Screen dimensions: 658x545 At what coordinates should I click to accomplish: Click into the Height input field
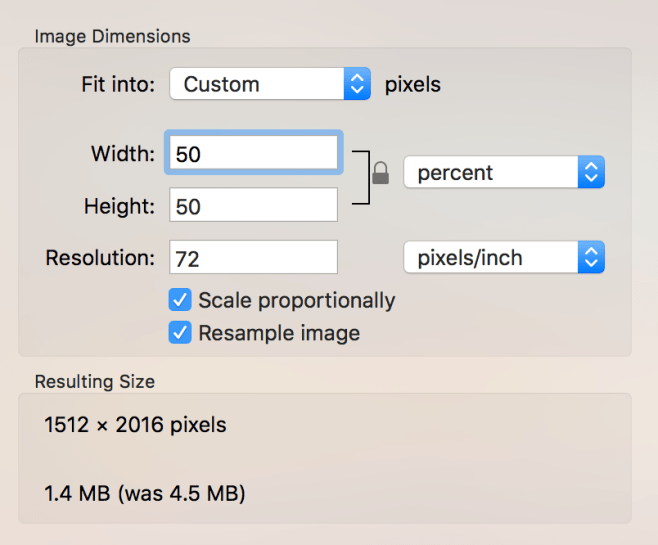click(x=253, y=206)
